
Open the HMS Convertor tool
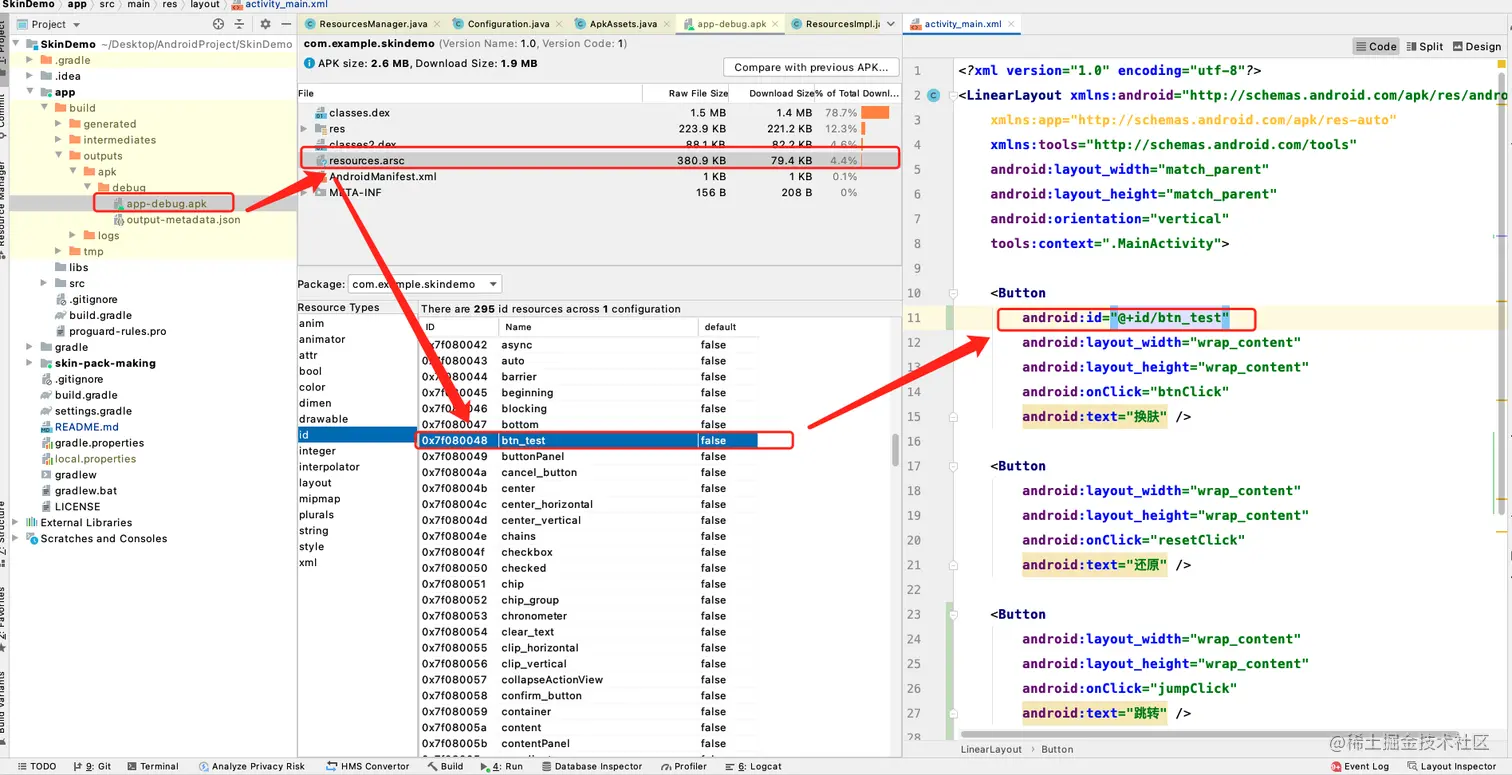[x=368, y=766]
